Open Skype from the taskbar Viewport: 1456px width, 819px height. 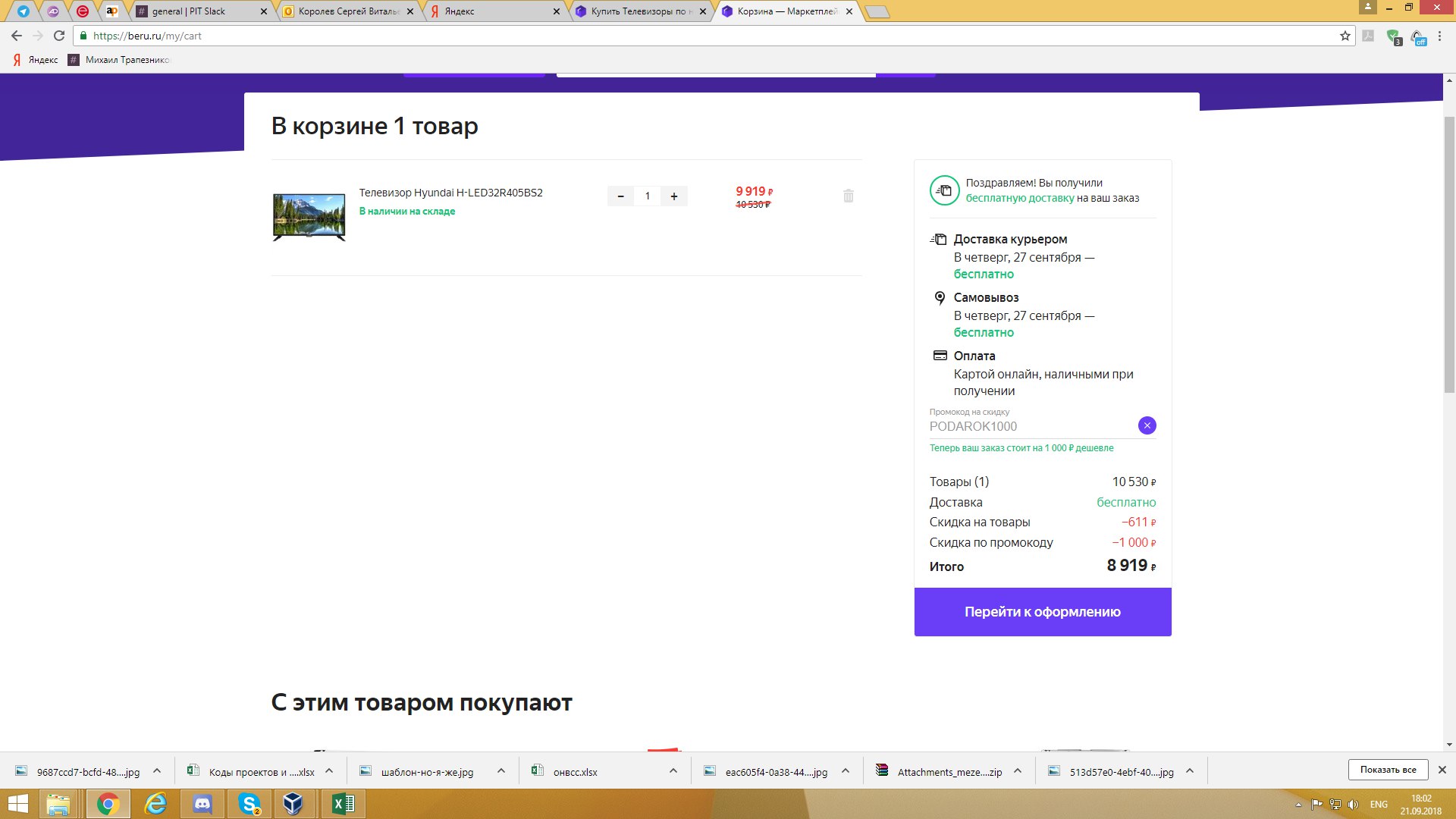coord(249,804)
